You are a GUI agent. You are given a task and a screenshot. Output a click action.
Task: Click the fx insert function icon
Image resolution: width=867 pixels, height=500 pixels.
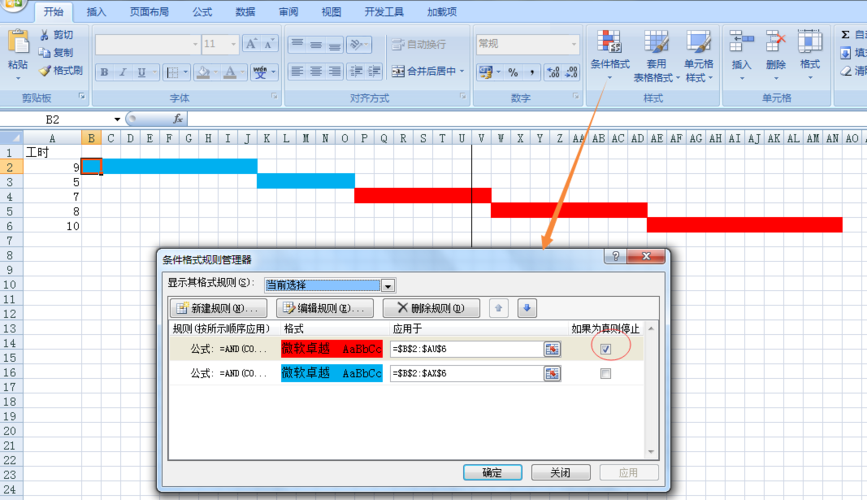point(178,119)
